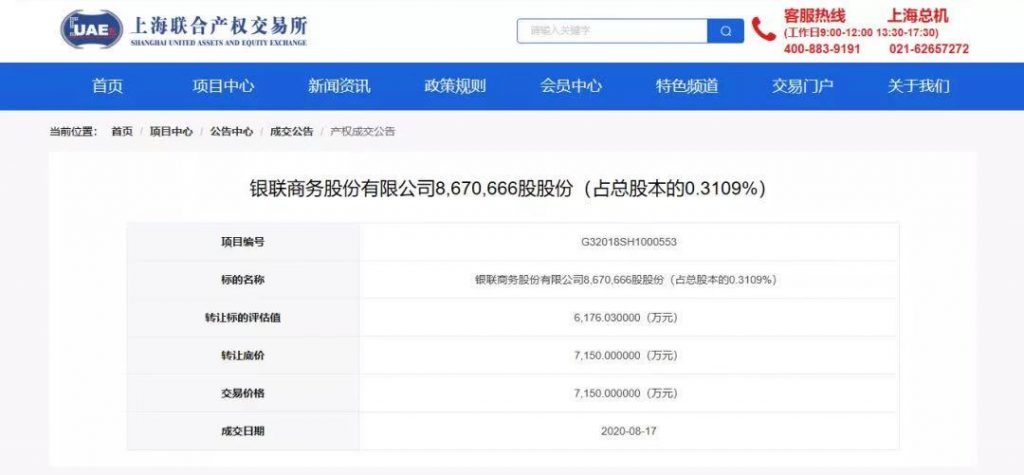
Task: Click the 标的名称 row label
Action: click(242, 280)
